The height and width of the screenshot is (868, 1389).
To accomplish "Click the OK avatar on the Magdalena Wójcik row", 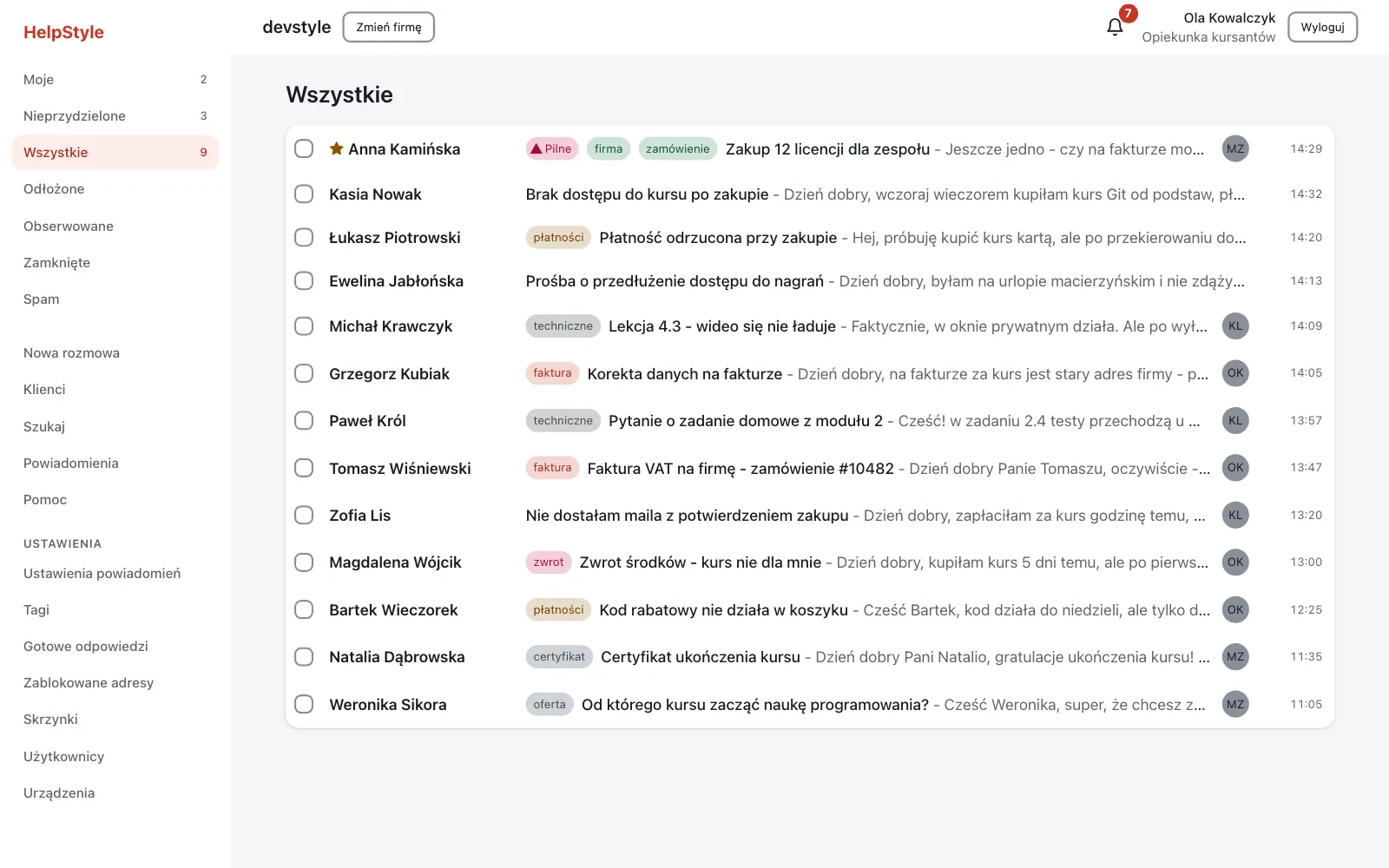I will (1235, 562).
